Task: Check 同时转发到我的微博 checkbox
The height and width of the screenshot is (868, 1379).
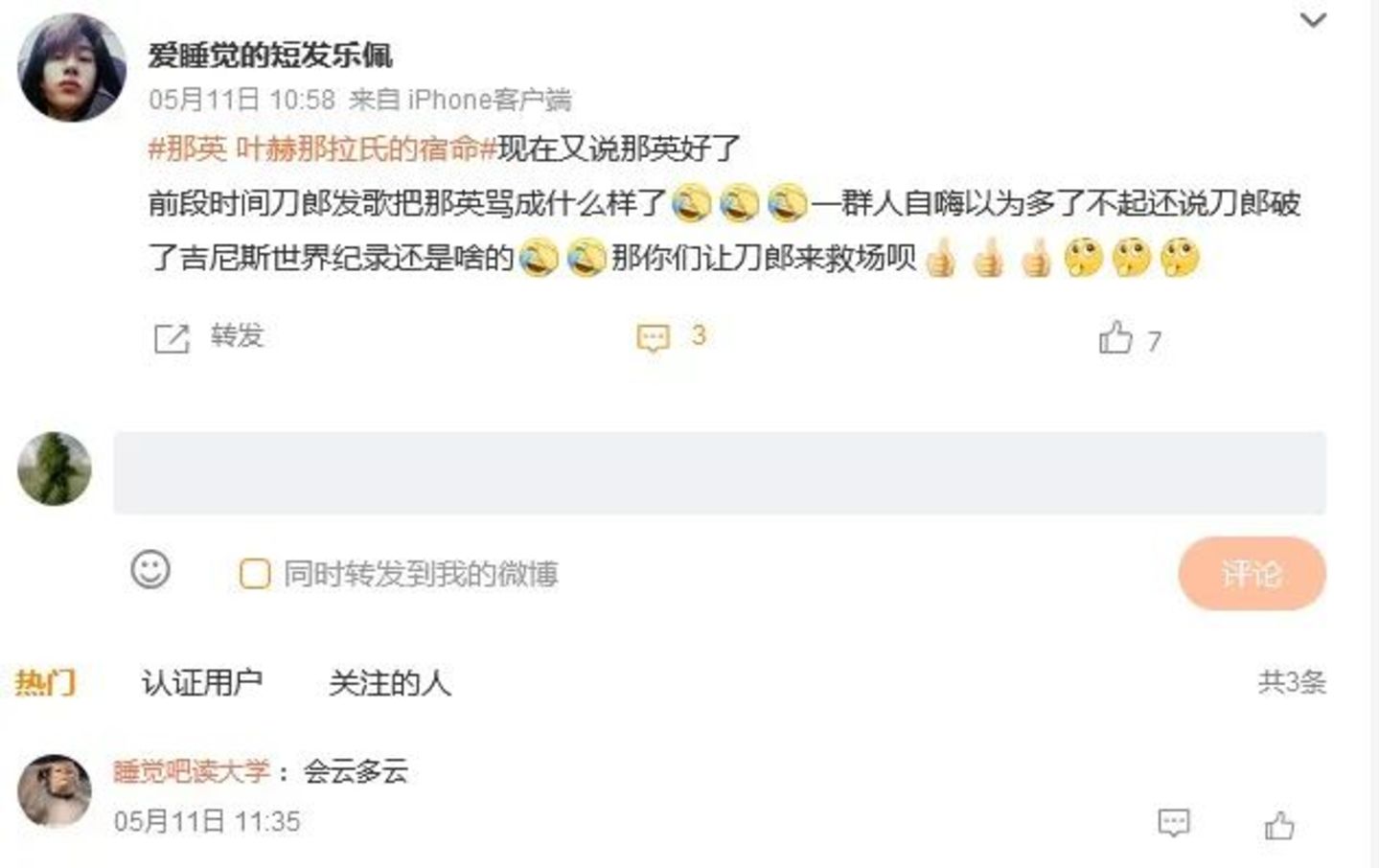Action: 254,574
